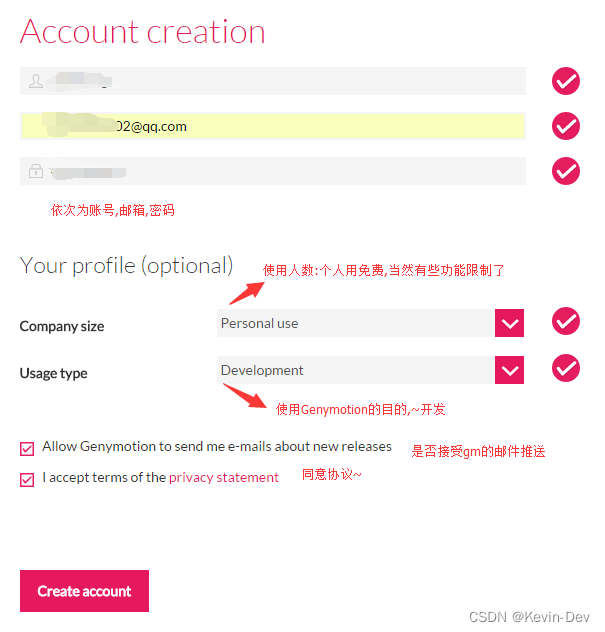Click the validation checkmark next to email field
605x632 pixels.
click(565, 126)
